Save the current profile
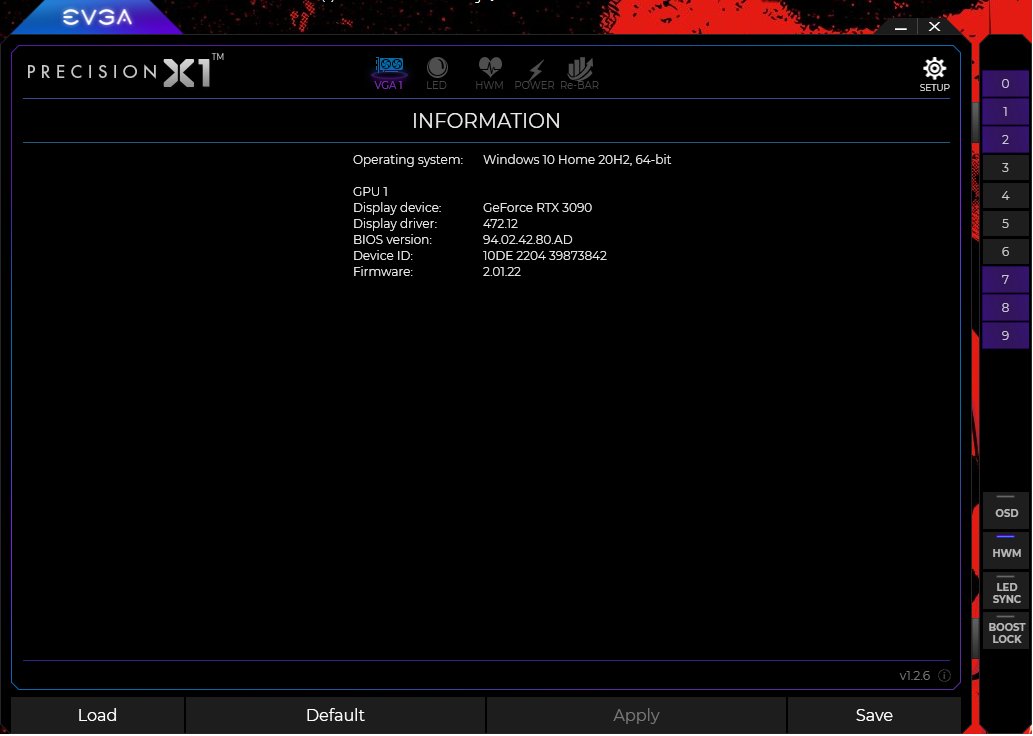This screenshot has height=736, width=1033. tap(874, 715)
